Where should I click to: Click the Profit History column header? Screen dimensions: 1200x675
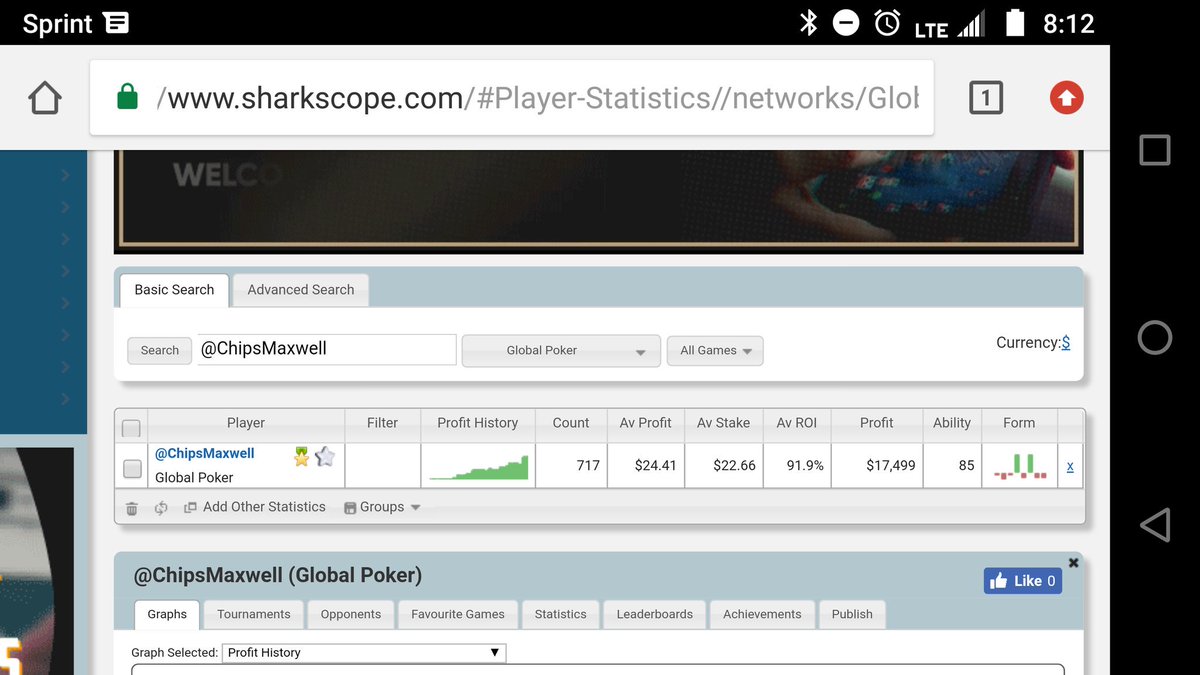(x=478, y=423)
